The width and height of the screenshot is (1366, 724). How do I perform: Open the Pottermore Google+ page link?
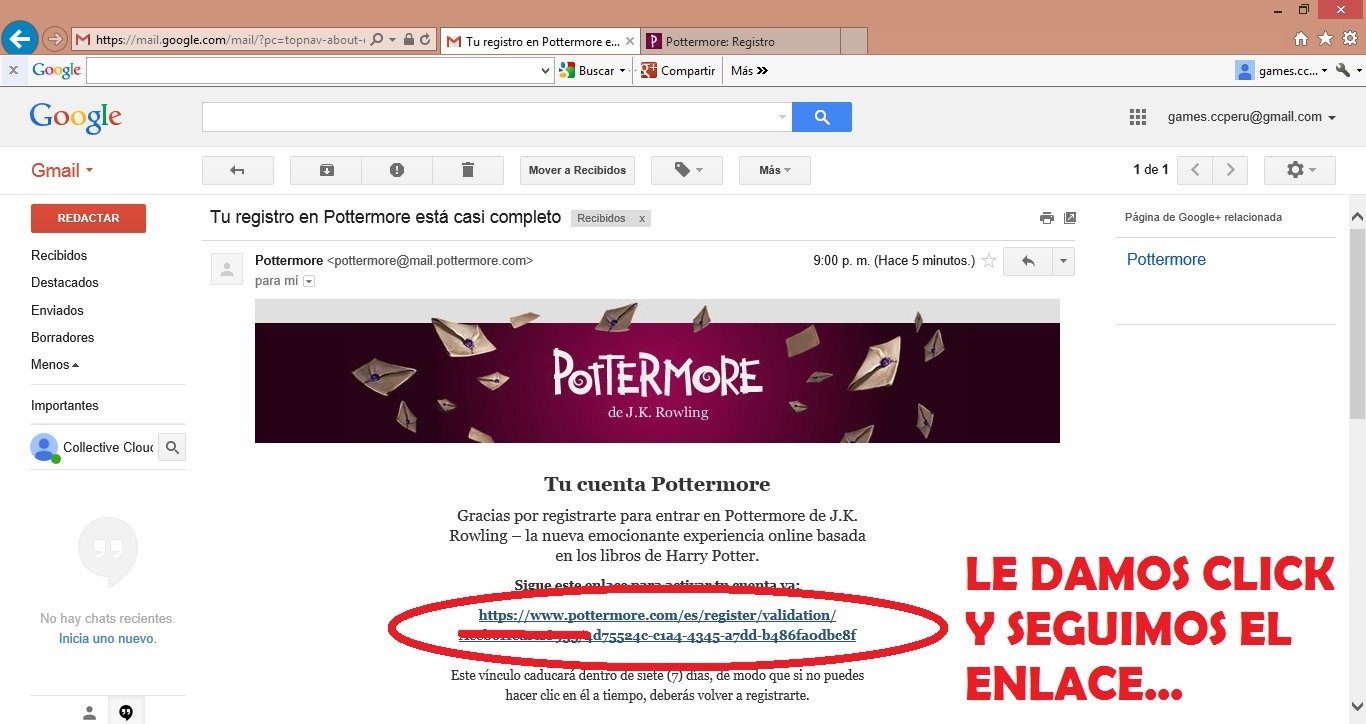tap(1166, 259)
